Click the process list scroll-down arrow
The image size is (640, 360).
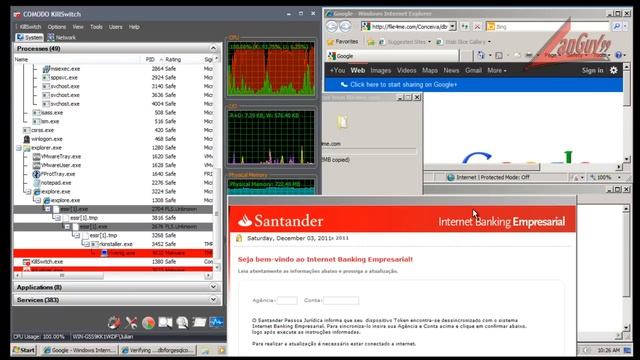click(216, 267)
